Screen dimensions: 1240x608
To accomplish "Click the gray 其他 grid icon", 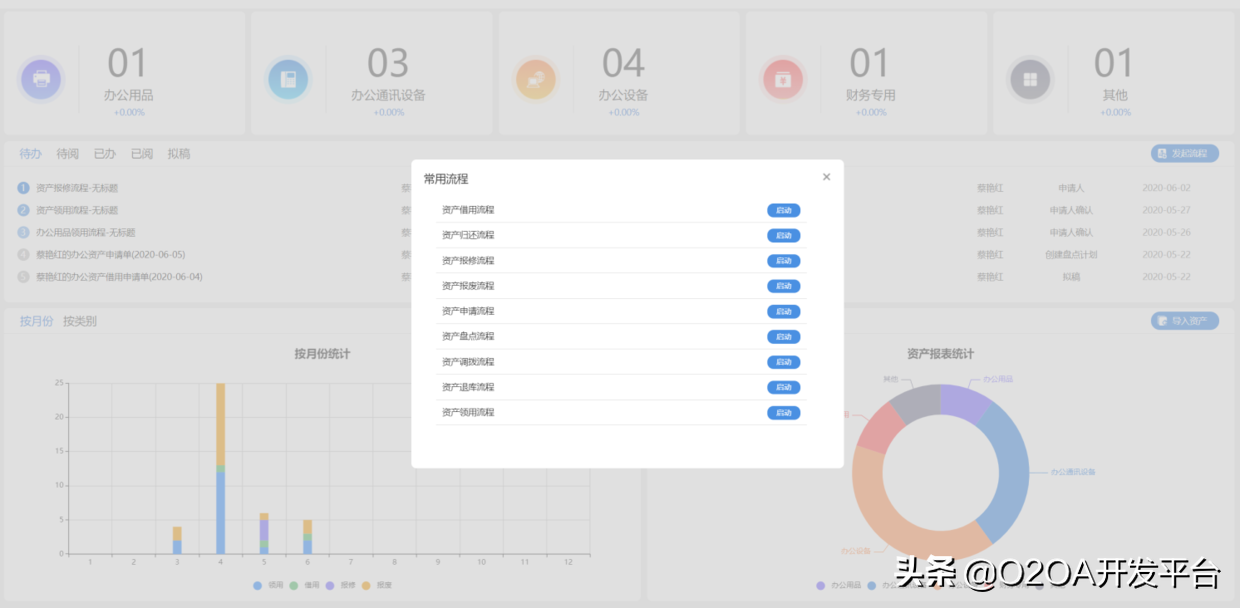I will [x=1030, y=78].
